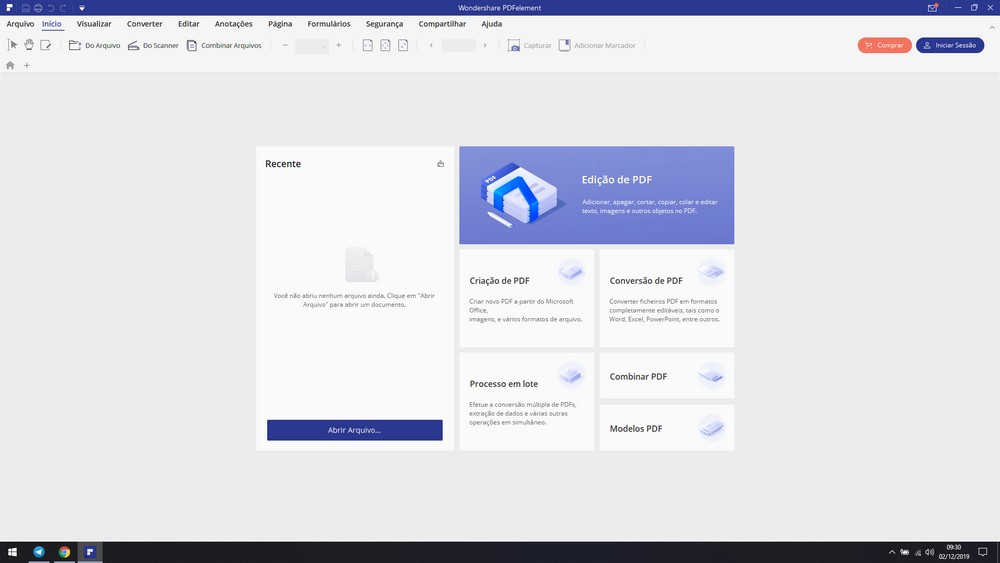Open the Windows notification center
Screen dimensions: 1000x563
pos(983,552)
